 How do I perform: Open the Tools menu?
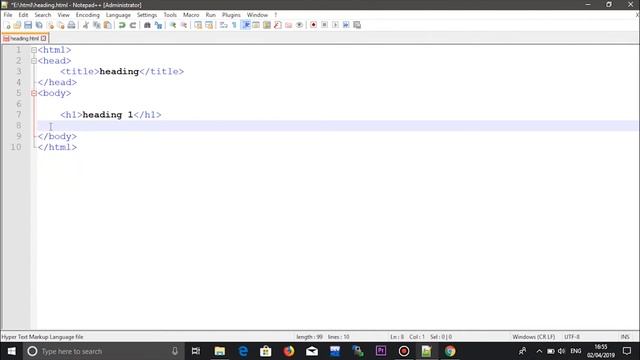pyautogui.click(x=170, y=15)
